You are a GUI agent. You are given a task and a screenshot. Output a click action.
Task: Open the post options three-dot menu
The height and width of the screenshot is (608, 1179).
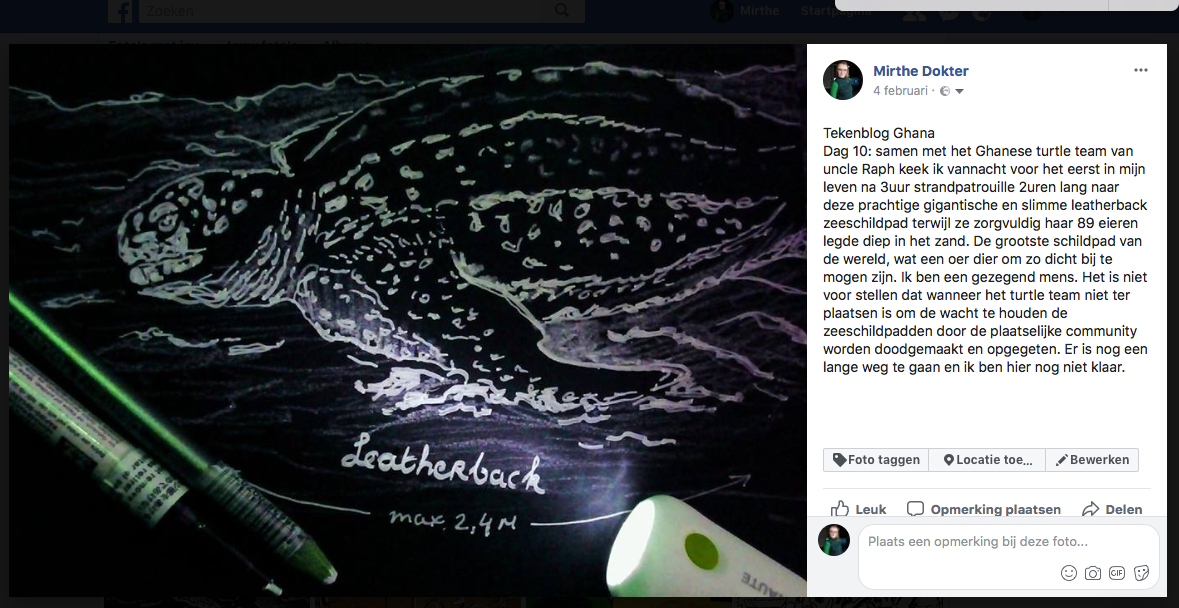tap(1141, 71)
